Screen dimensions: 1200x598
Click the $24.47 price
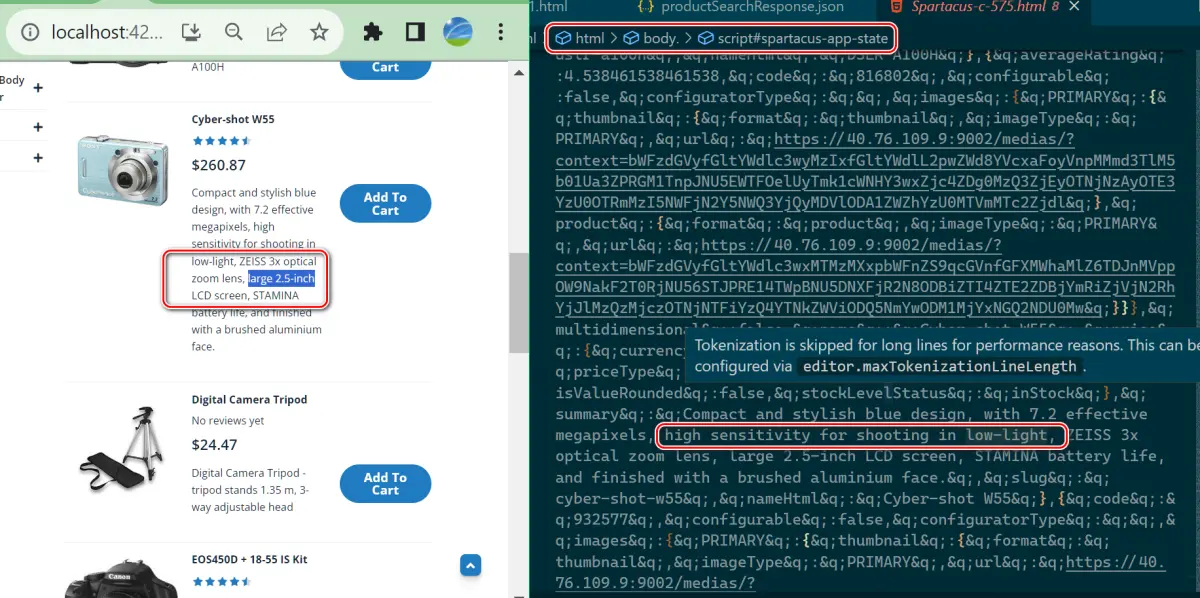coord(214,445)
